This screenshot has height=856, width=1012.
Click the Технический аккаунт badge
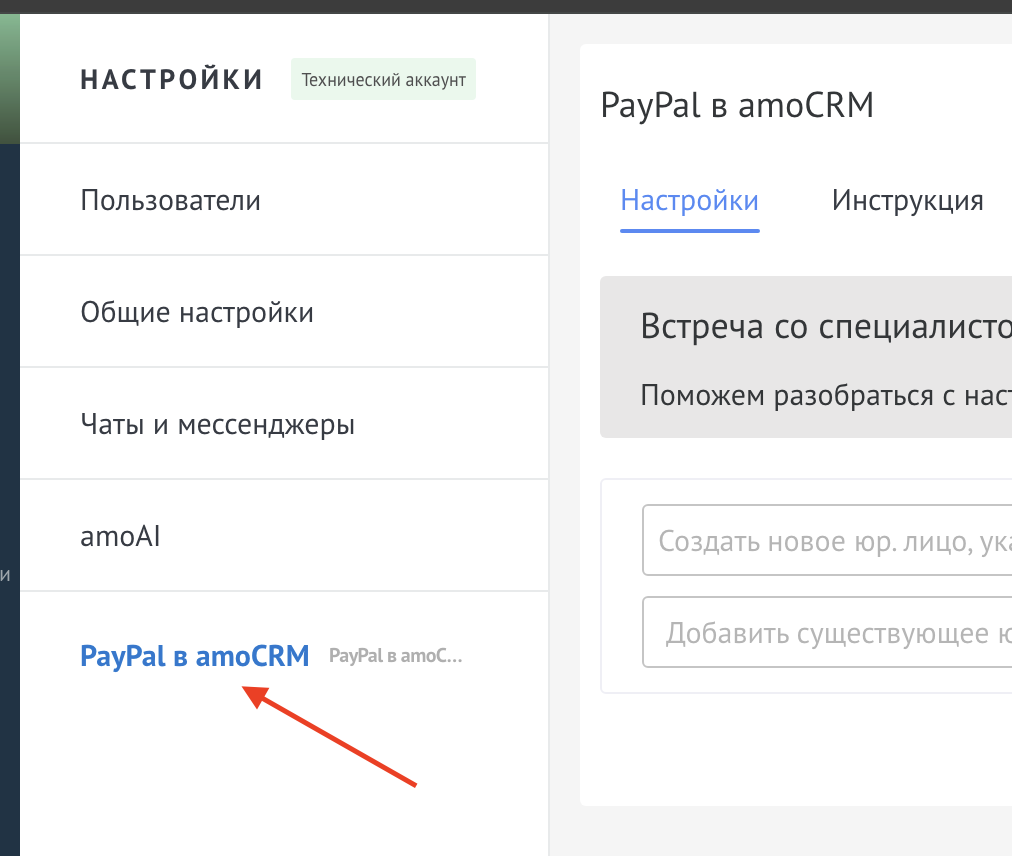click(383, 80)
